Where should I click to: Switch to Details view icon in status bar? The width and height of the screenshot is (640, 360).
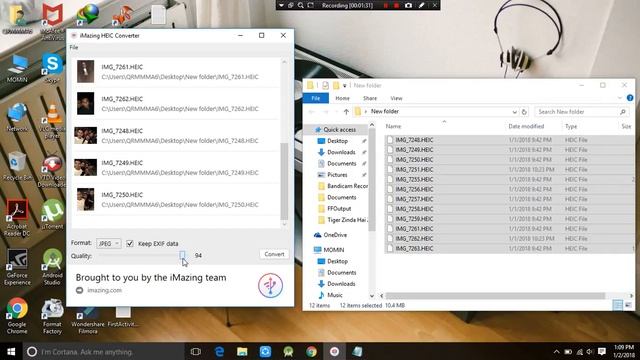click(x=618, y=305)
